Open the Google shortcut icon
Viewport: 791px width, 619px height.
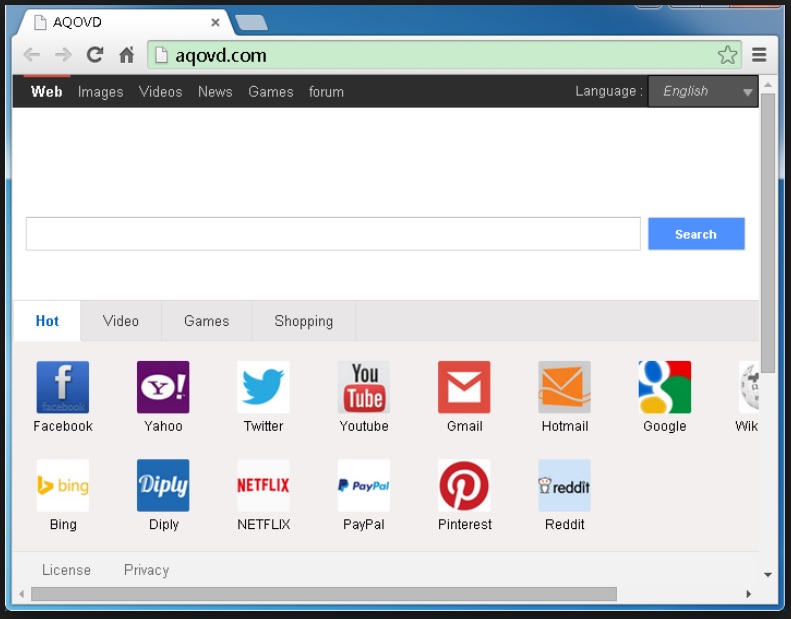[x=665, y=387]
